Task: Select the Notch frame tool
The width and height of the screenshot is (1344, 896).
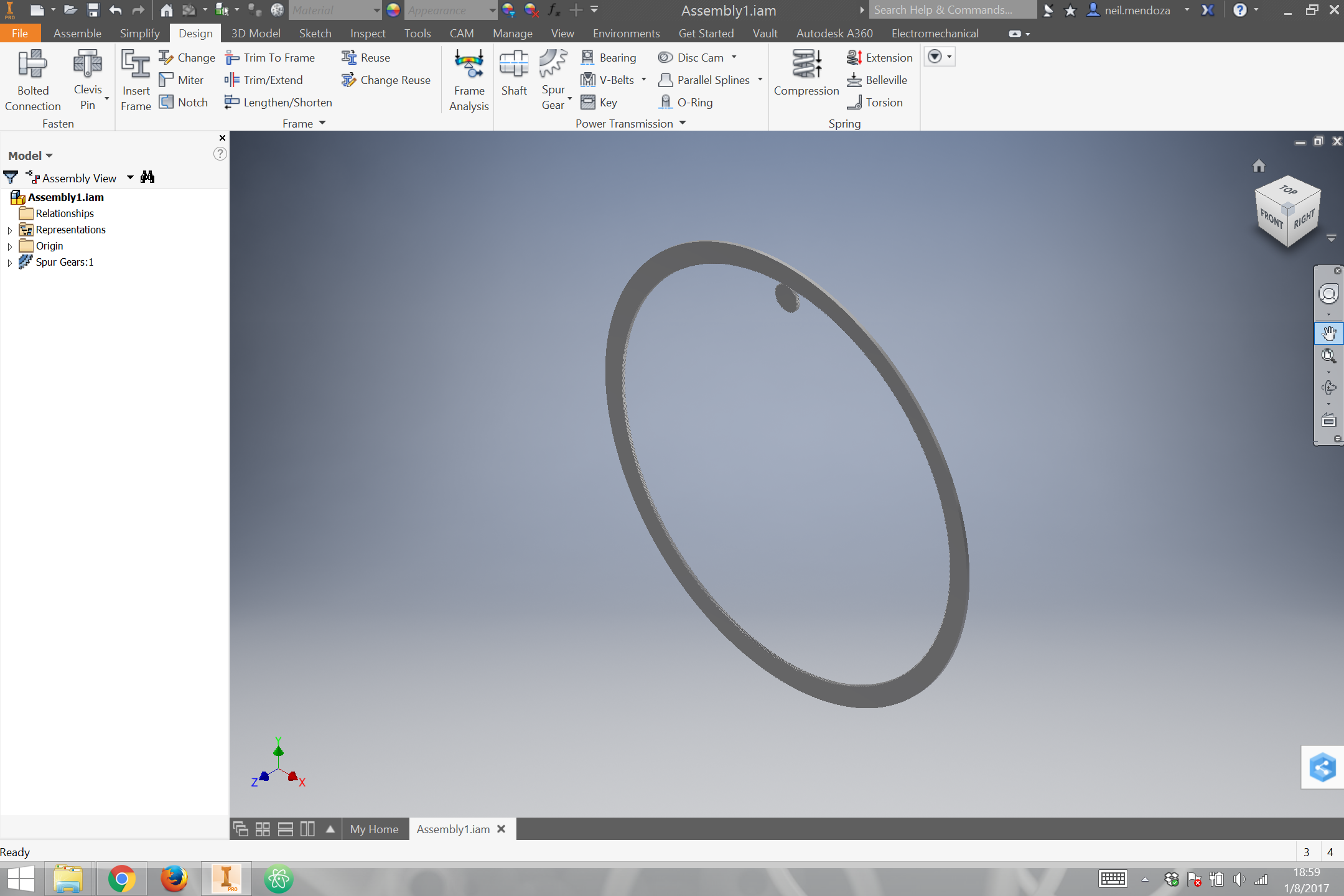Action: click(184, 102)
